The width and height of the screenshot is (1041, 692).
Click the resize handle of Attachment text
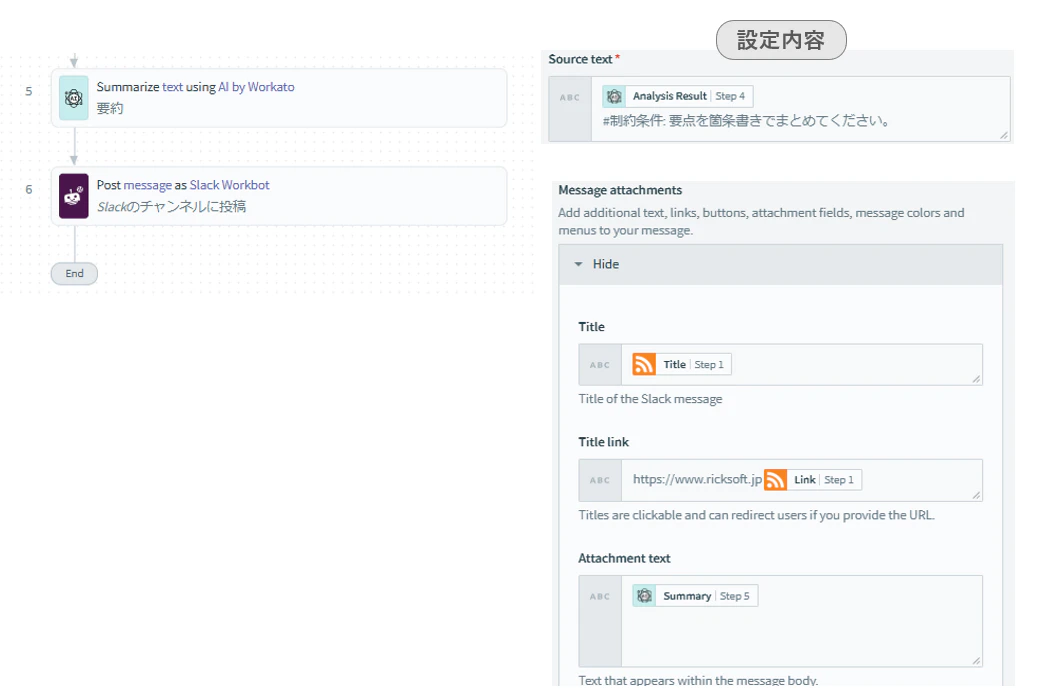[976, 660]
